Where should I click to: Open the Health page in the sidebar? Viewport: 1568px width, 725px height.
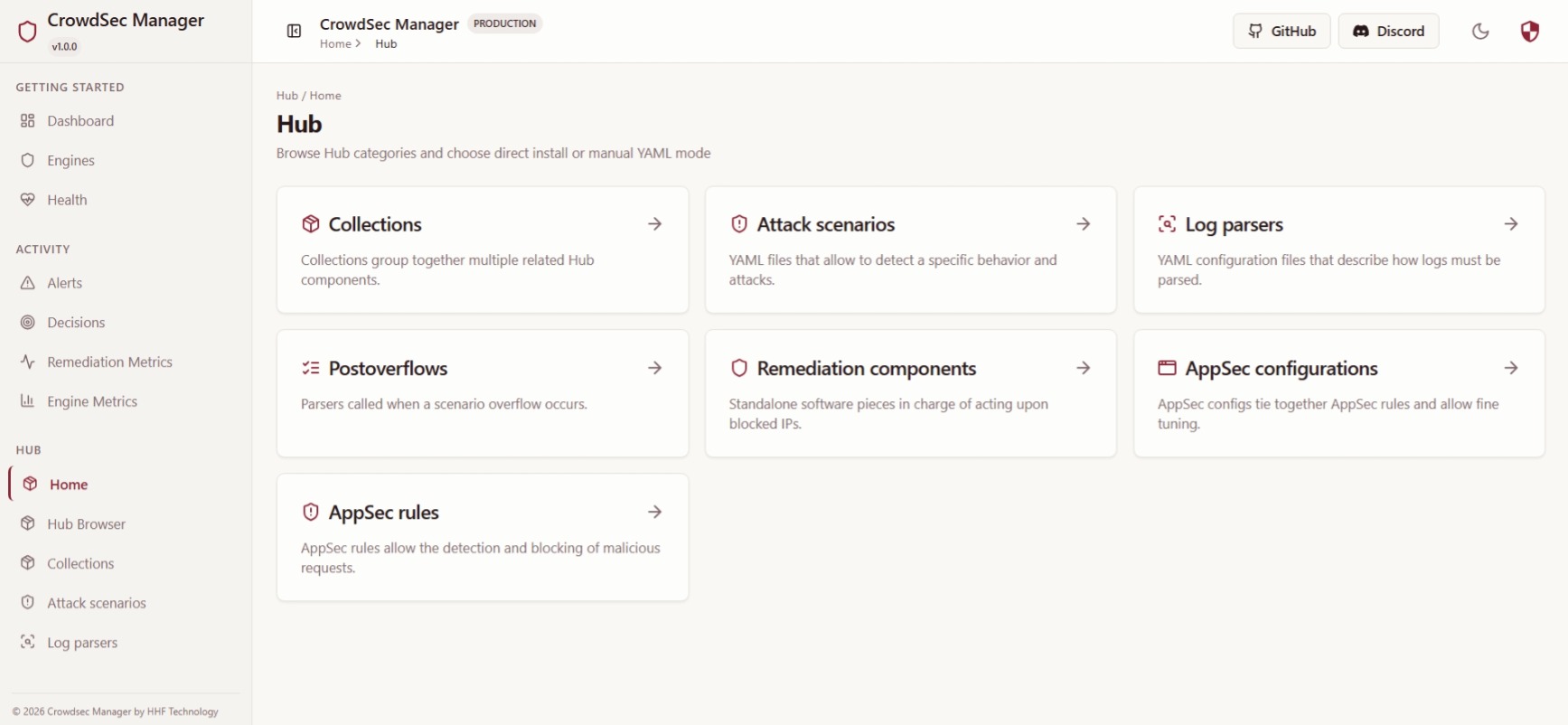[x=126, y=200]
